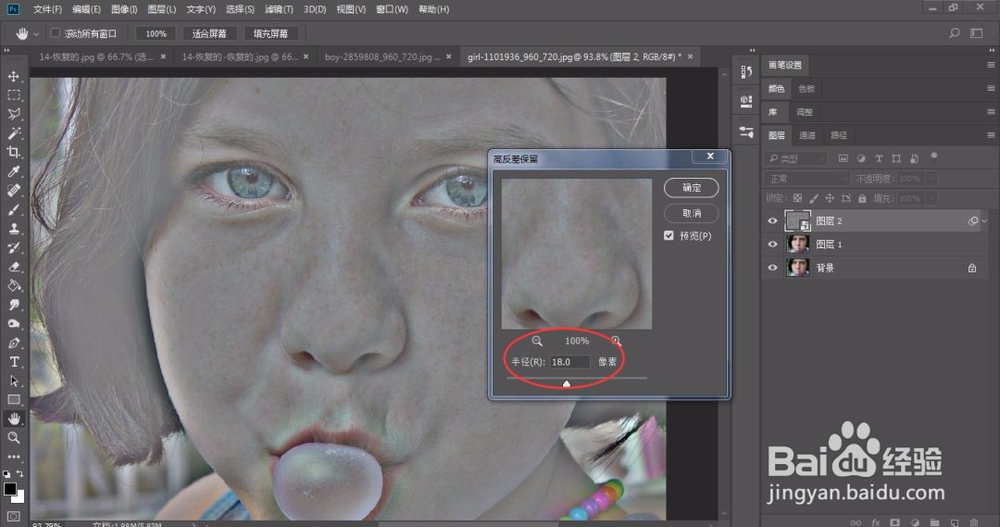Toggle the Preview checkbox in High Pass dialog

(668, 235)
